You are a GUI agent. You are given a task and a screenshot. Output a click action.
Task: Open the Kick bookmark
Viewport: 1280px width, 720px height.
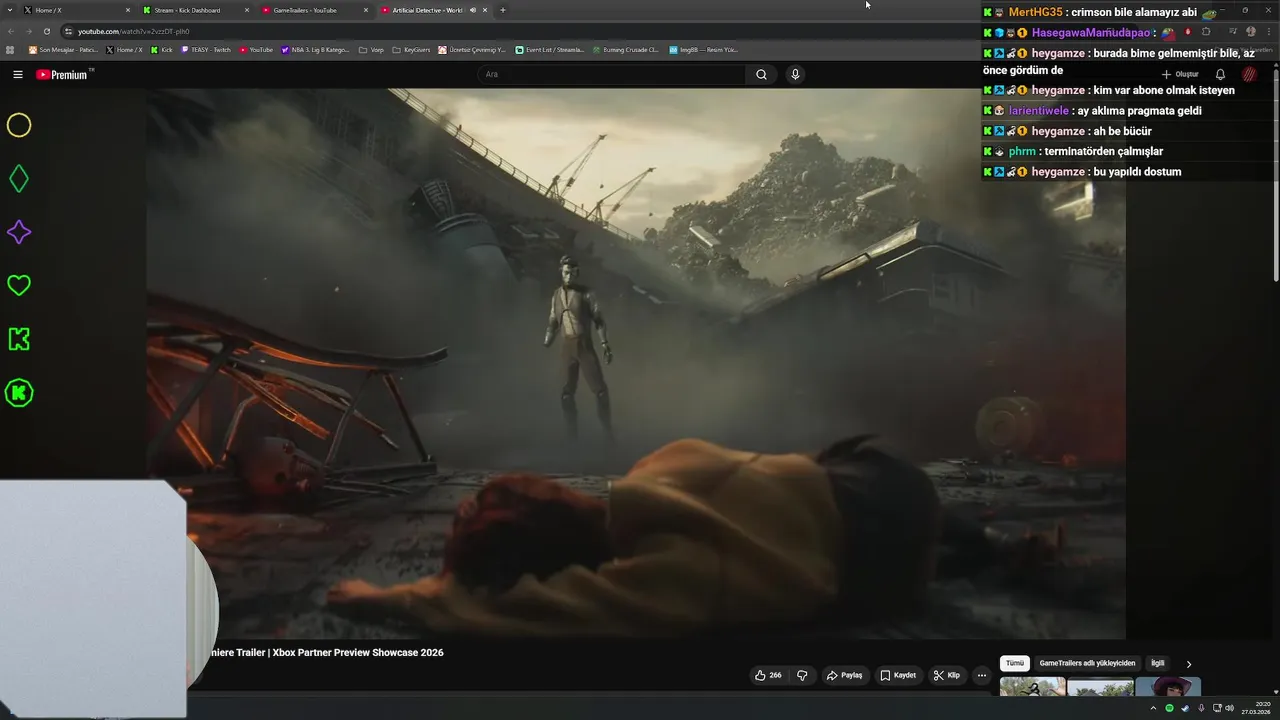coord(161,49)
